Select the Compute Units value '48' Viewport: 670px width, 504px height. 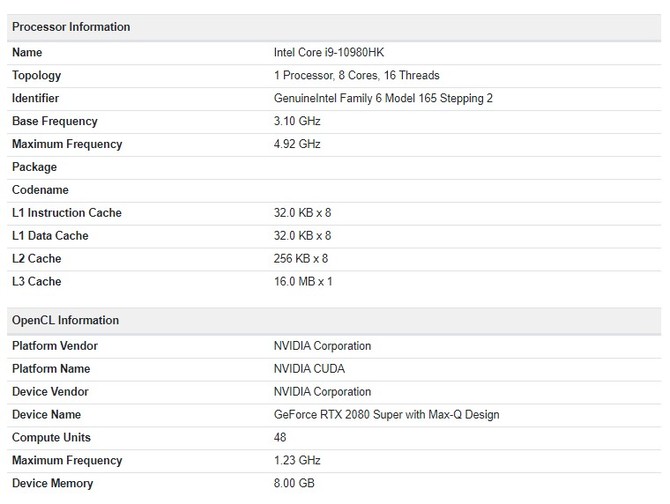click(280, 437)
